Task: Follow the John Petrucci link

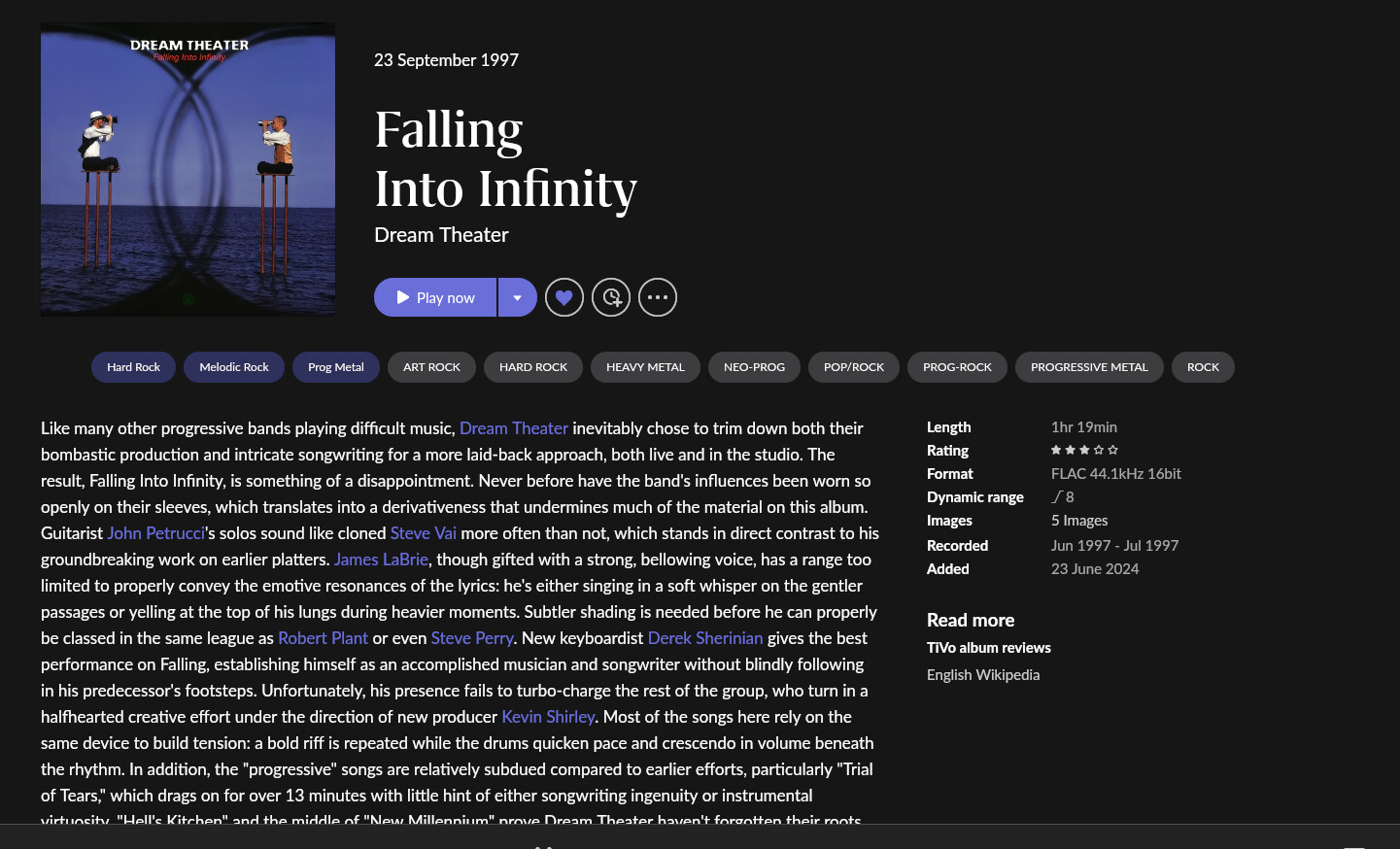Action: point(156,533)
